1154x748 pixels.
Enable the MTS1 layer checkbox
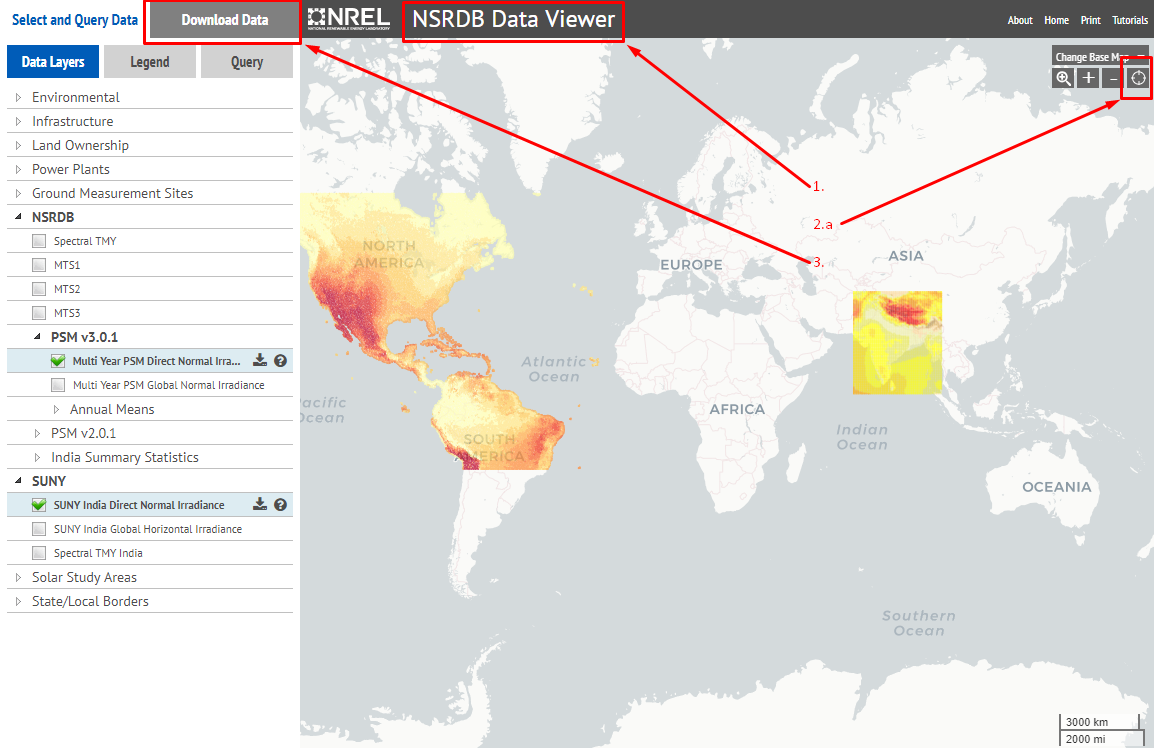tap(39, 265)
